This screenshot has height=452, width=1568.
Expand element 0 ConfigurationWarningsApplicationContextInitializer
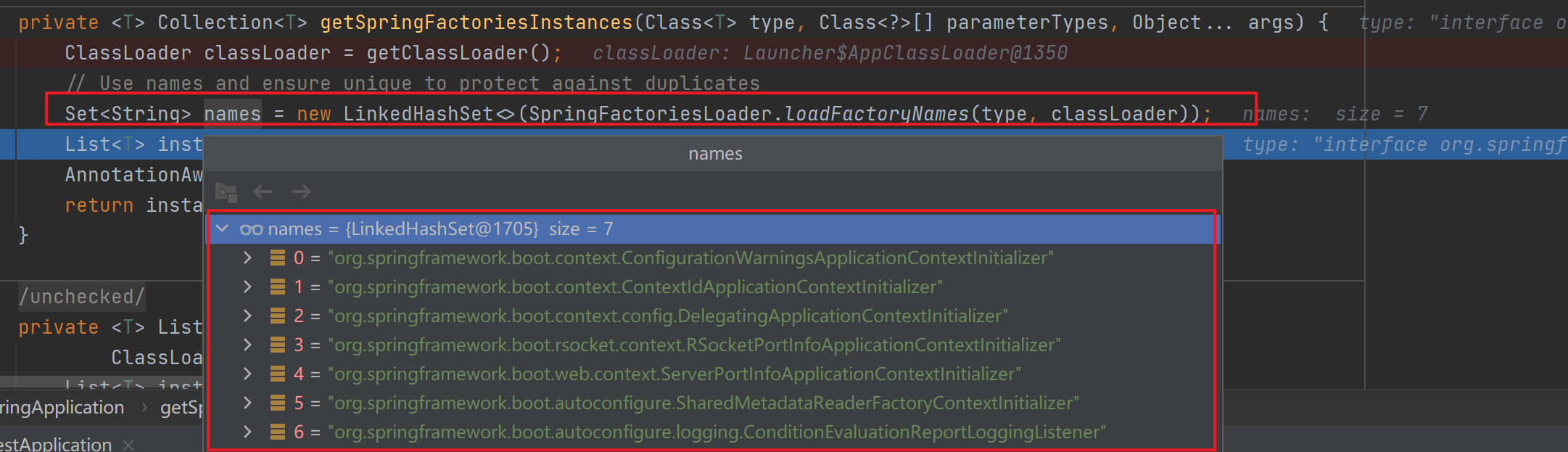pos(247,258)
